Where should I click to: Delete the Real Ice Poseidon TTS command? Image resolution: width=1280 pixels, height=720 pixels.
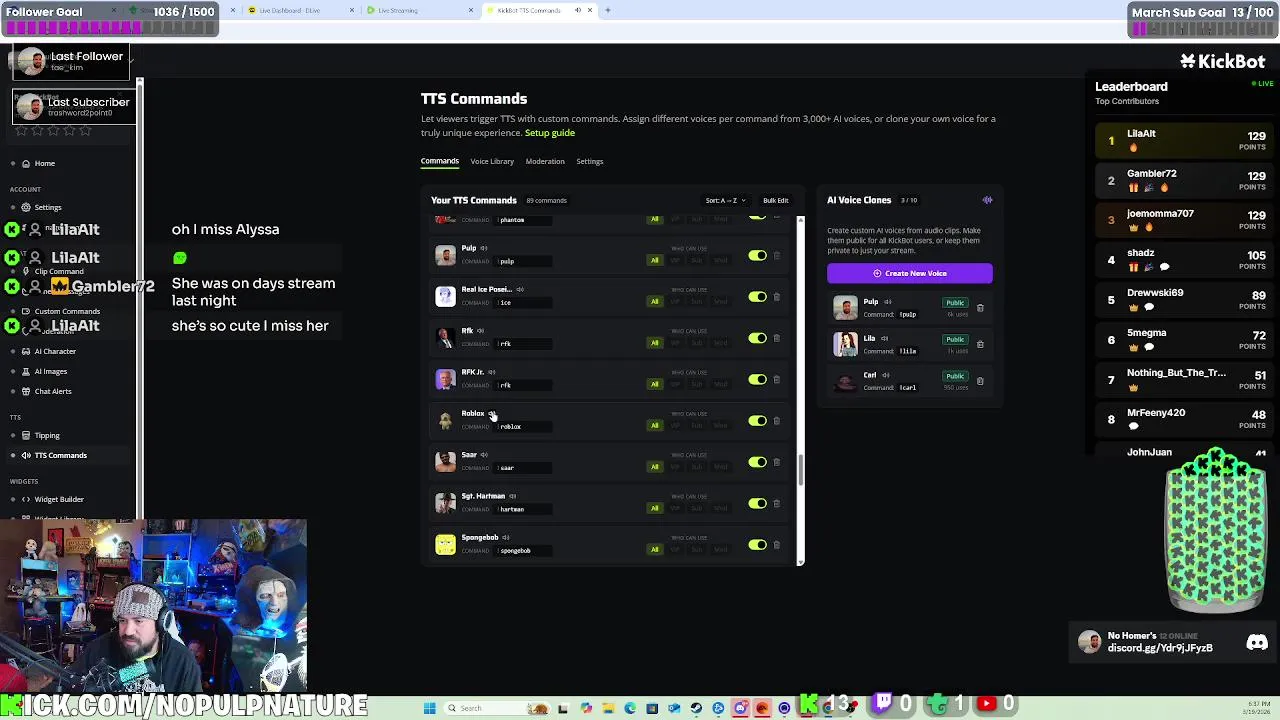tap(777, 297)
